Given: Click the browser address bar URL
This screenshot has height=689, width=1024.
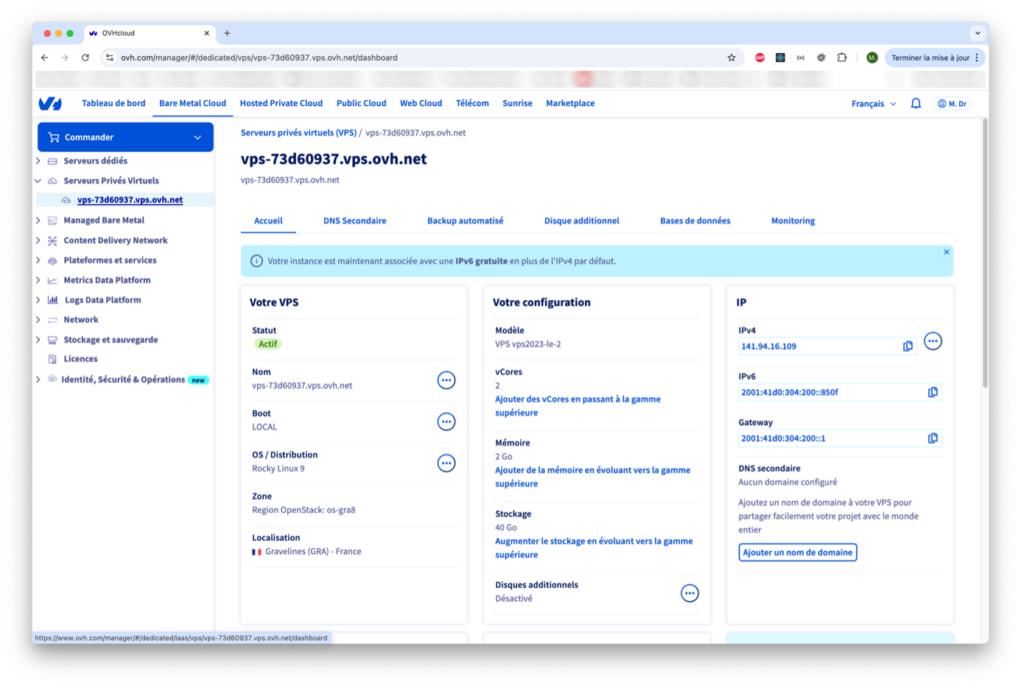Looking at the screenshot, I should 259,57.
